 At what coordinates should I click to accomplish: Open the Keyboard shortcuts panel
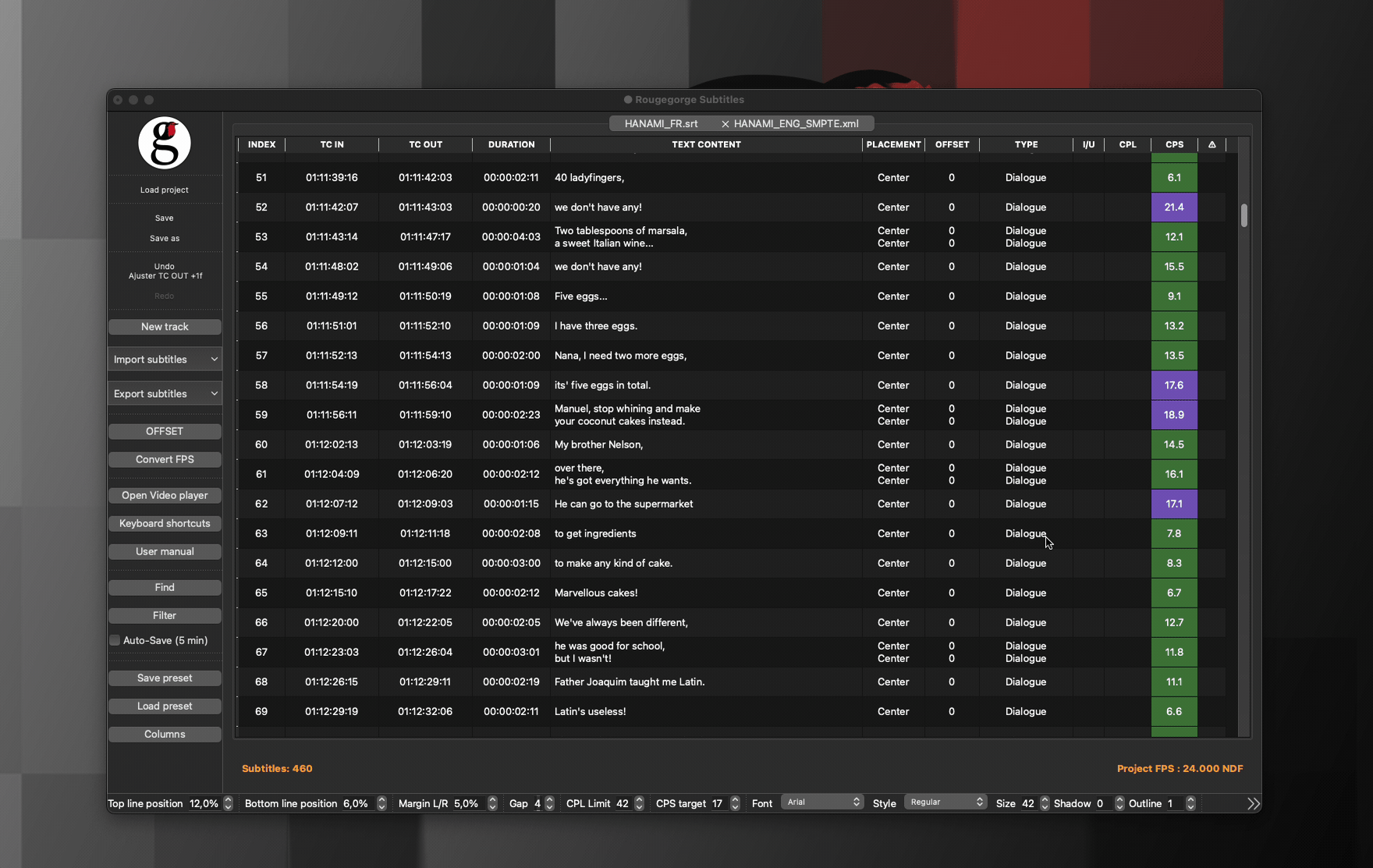[x=165, y=523]
